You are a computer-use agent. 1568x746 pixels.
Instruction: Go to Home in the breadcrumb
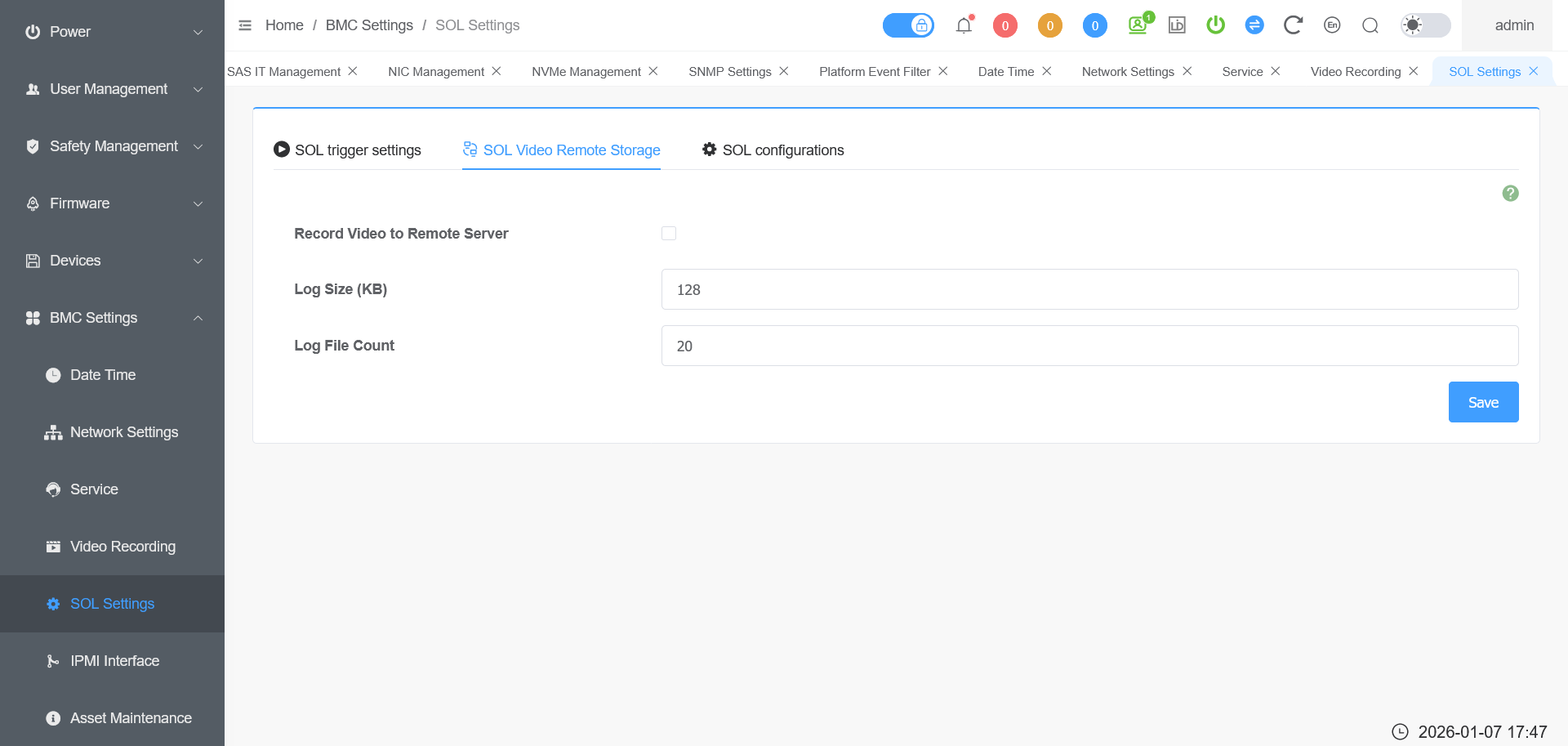point(284,25)
